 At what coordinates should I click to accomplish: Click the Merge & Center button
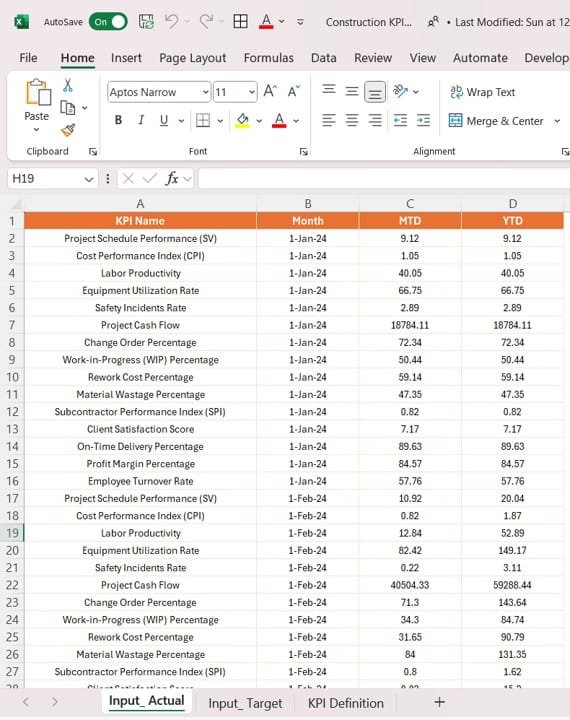click(x=496, y=121)
